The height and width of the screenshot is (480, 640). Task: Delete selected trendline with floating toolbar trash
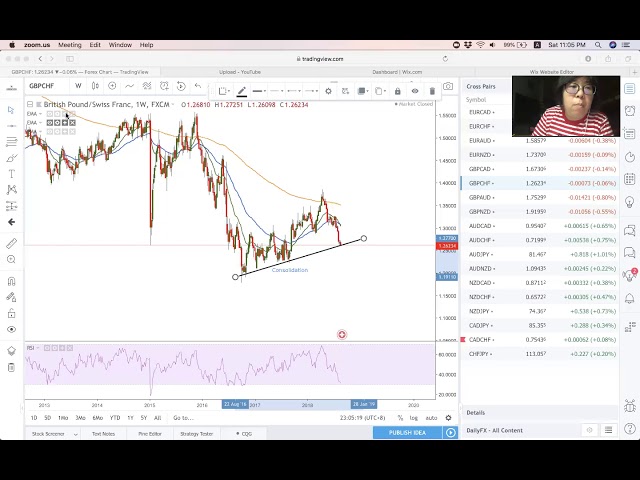pyautogui.click(x=432, y=91)
